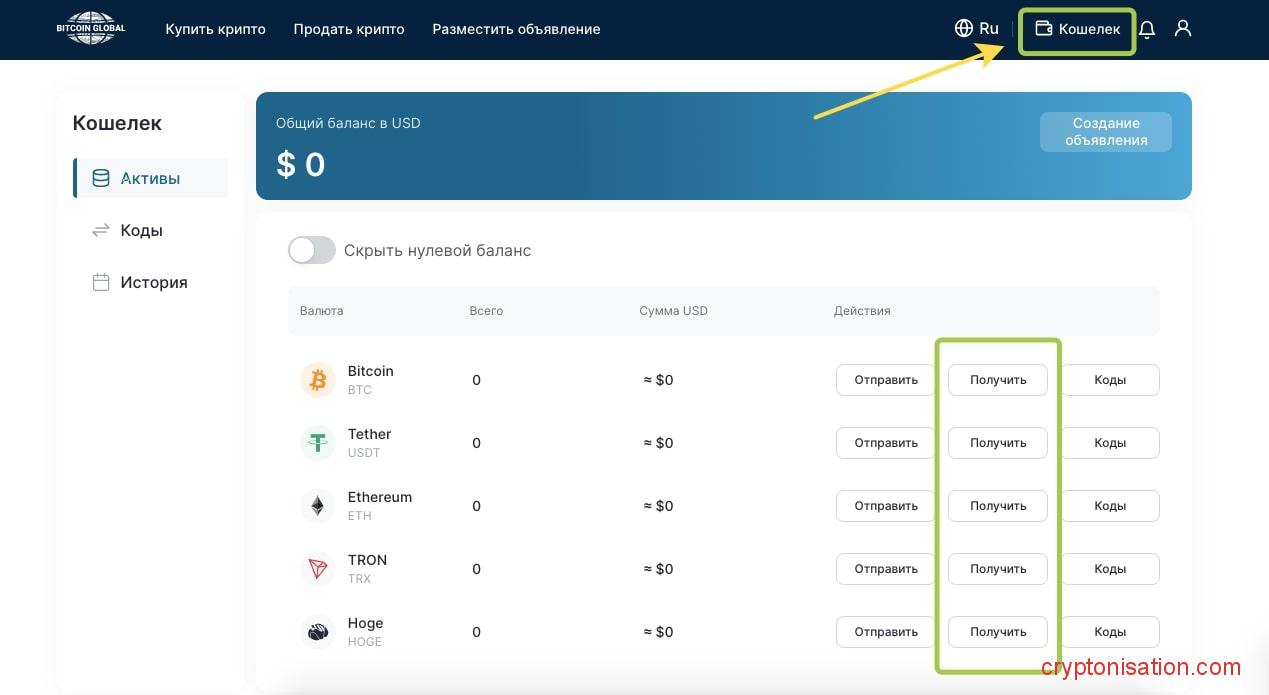Click the Bitcoin coin icon
Viewport: 1269px width, 695px height.
pyautogui.click(x=318, y=380)
